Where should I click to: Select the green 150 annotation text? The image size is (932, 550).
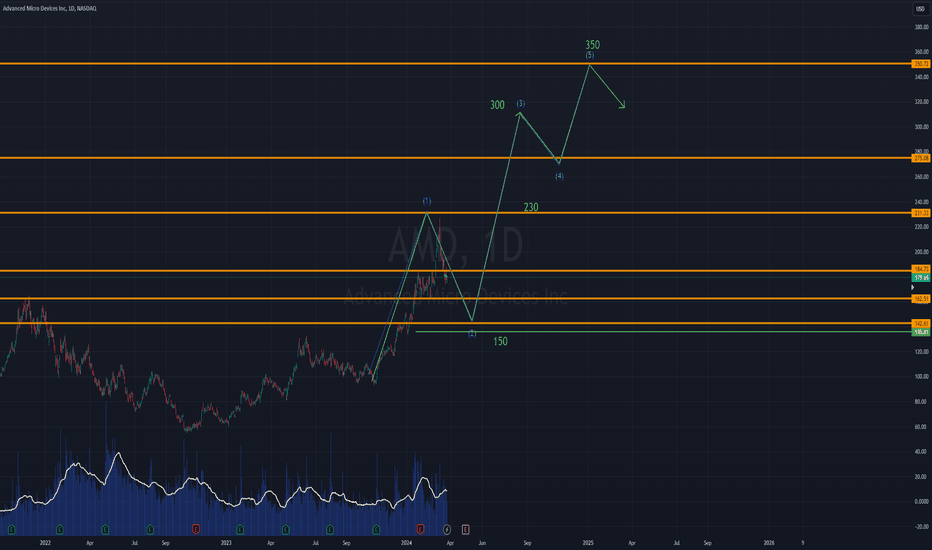500,341
